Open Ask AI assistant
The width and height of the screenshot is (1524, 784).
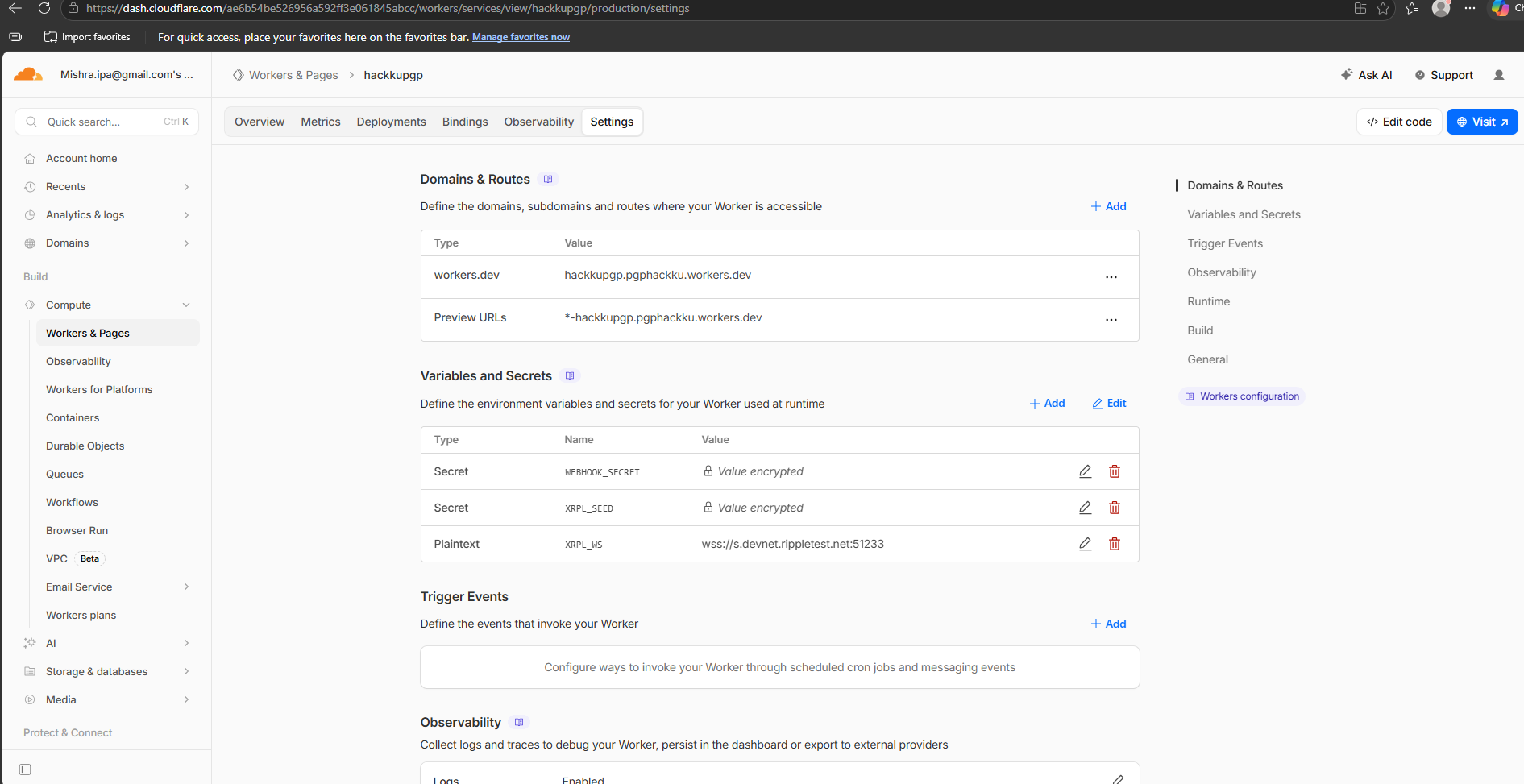pos(1367,75)
